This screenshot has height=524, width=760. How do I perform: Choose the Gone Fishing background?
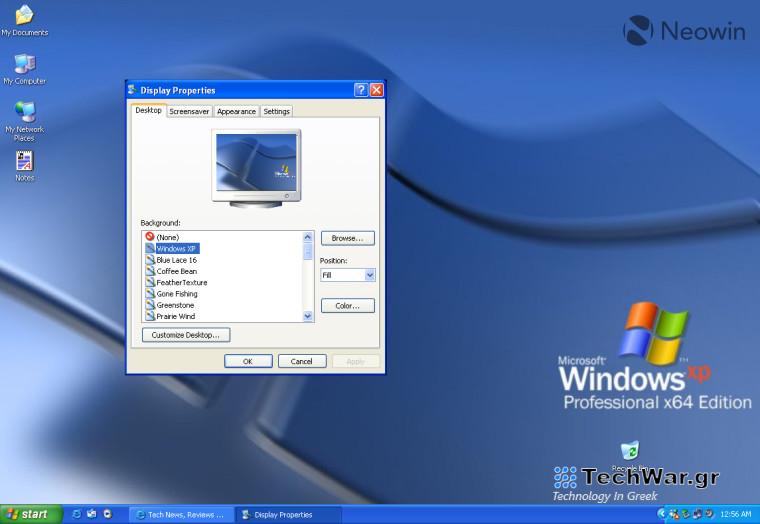click(177, 294)
